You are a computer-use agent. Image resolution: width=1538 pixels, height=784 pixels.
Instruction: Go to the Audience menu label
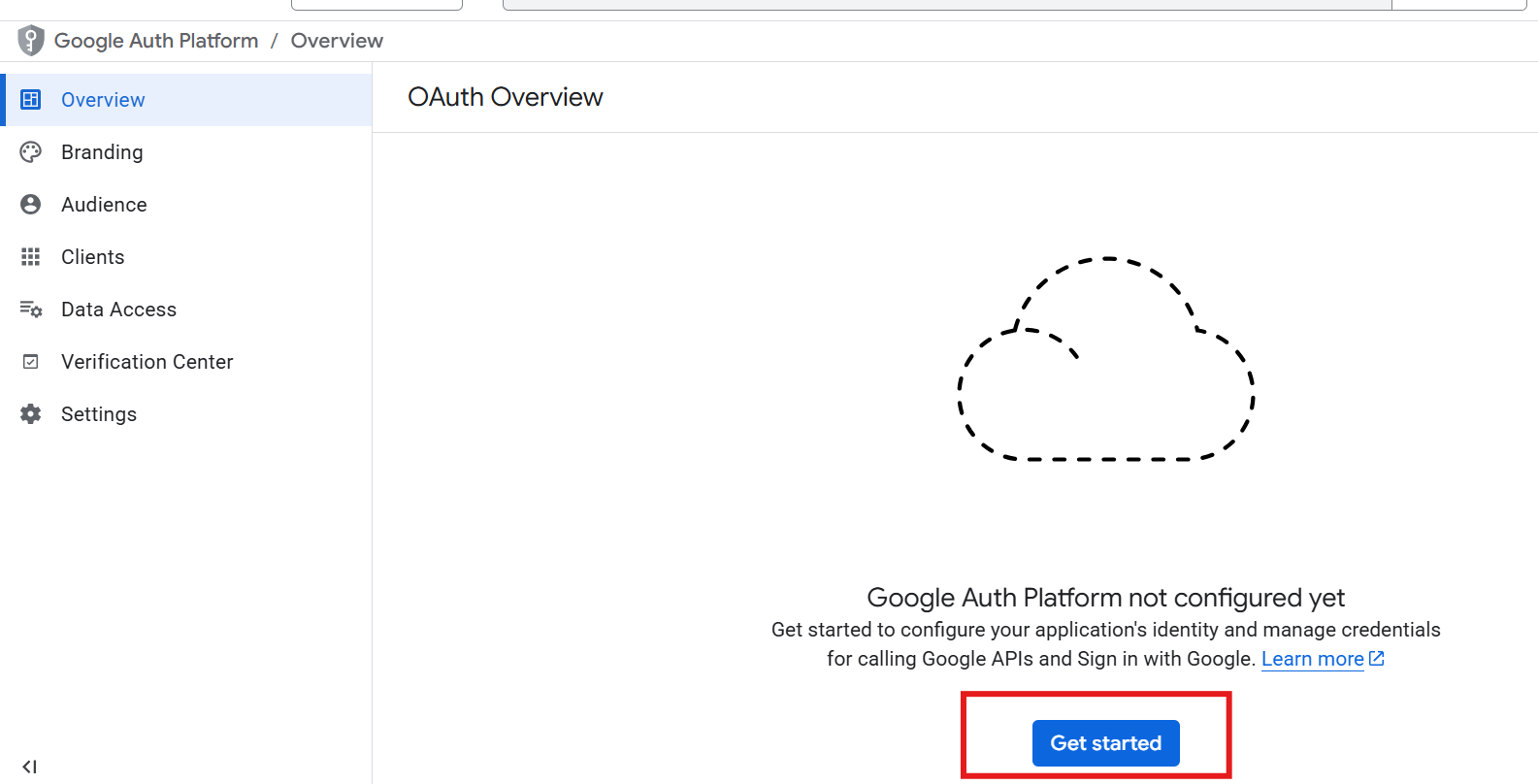pos(104,205)
